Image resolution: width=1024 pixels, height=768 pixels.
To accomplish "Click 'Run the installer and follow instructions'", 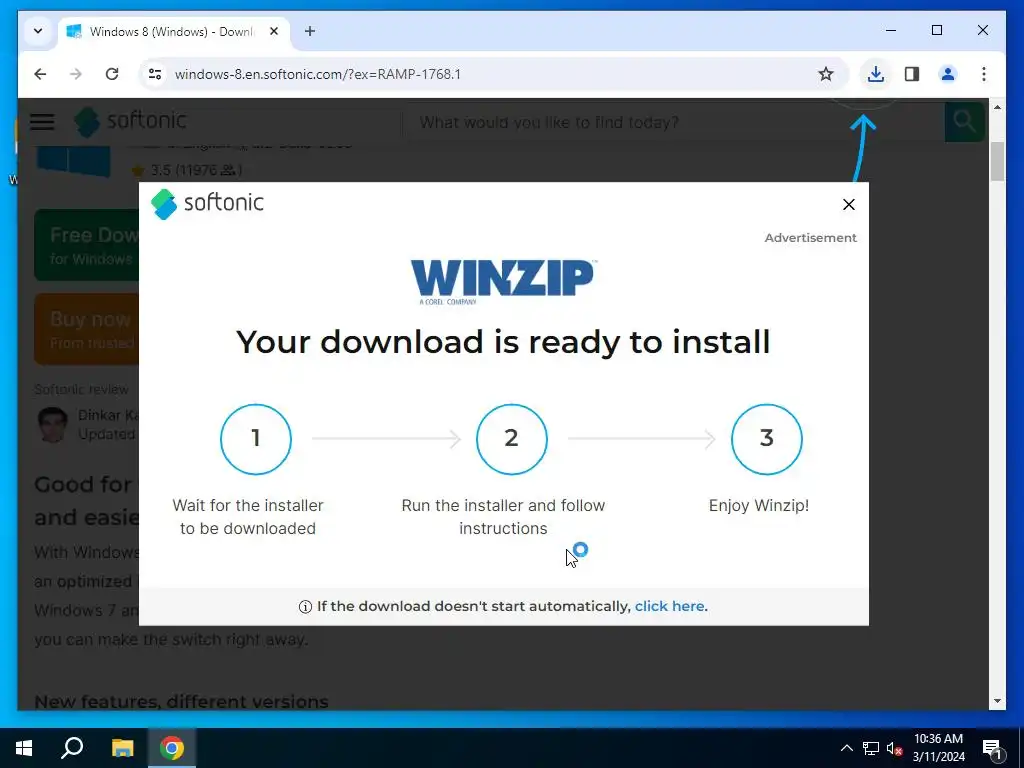I will click(504, 517).
